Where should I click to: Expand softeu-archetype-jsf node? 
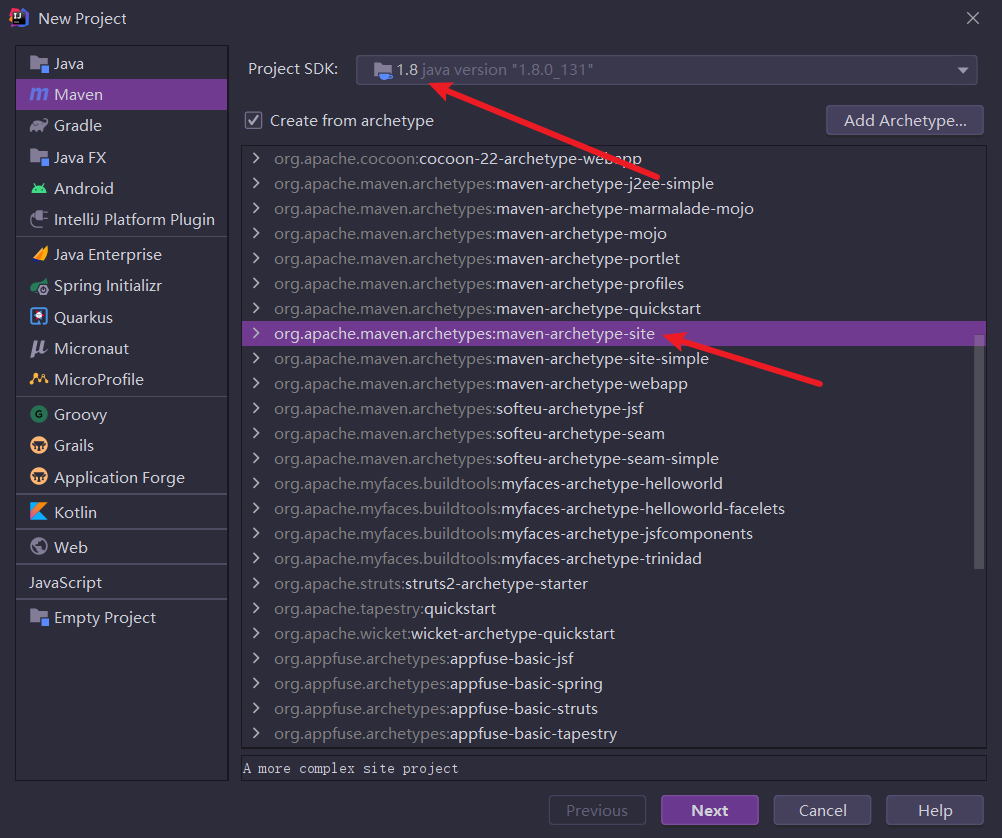(256, 408)
